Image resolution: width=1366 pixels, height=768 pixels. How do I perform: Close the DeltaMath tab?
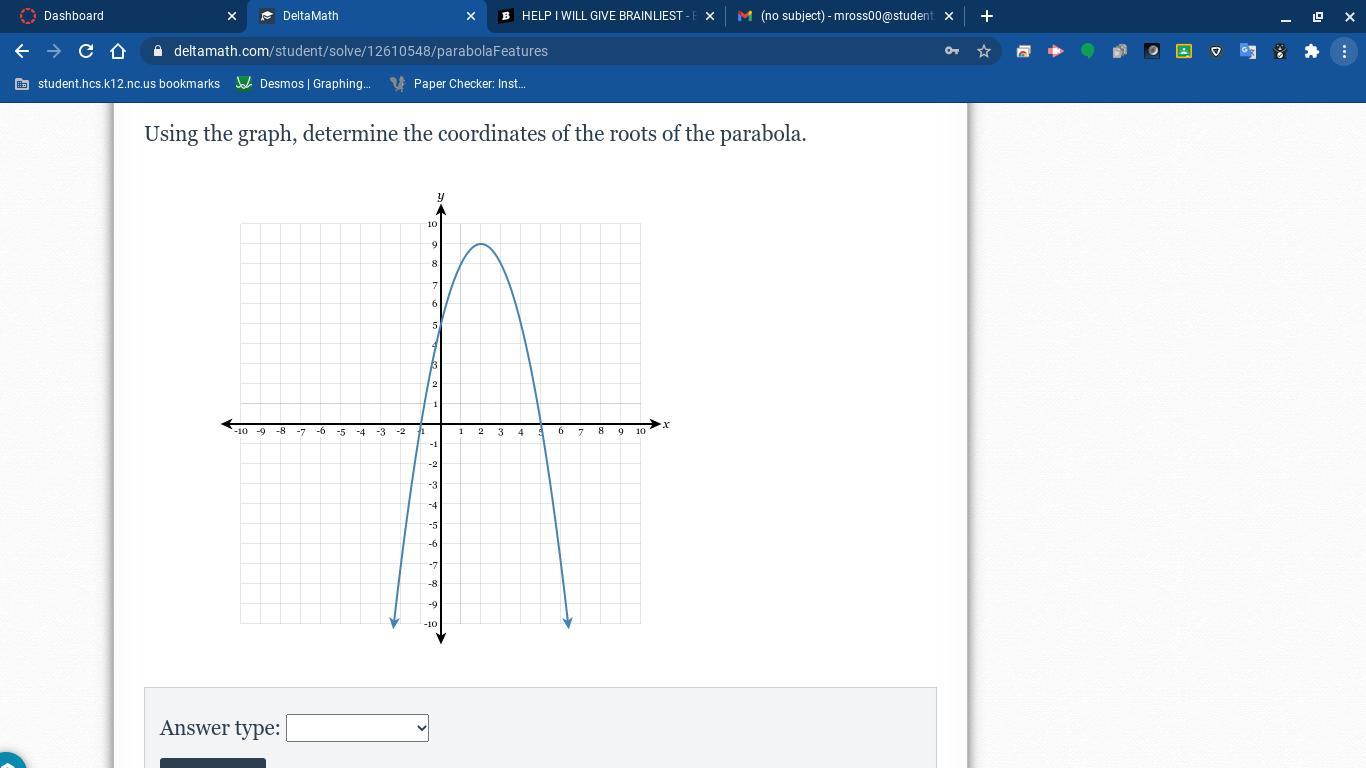pyautogui.click(x=471, y=16)
